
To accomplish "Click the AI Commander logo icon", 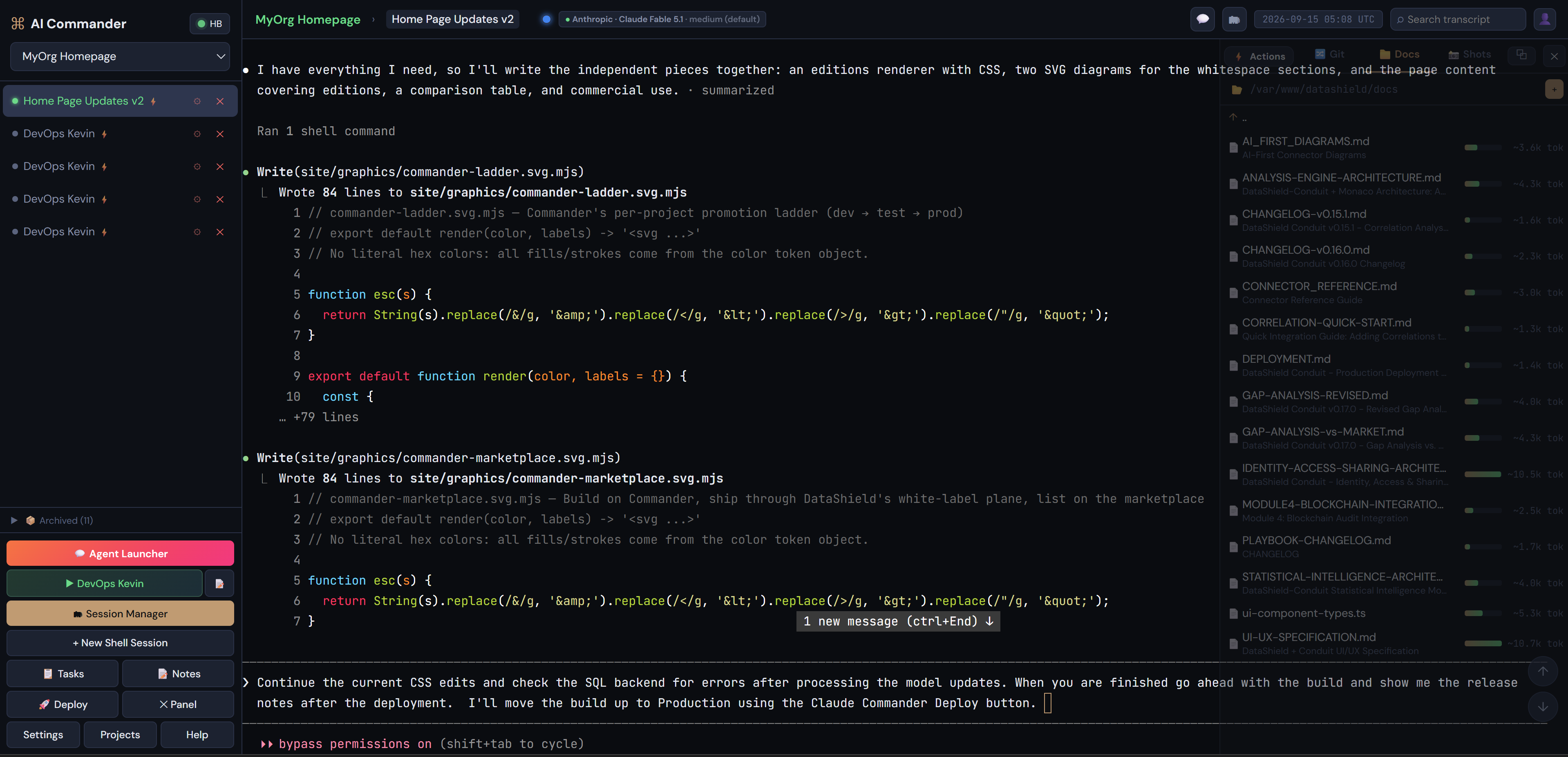I will pyautogui.click(x=18, y=24).
